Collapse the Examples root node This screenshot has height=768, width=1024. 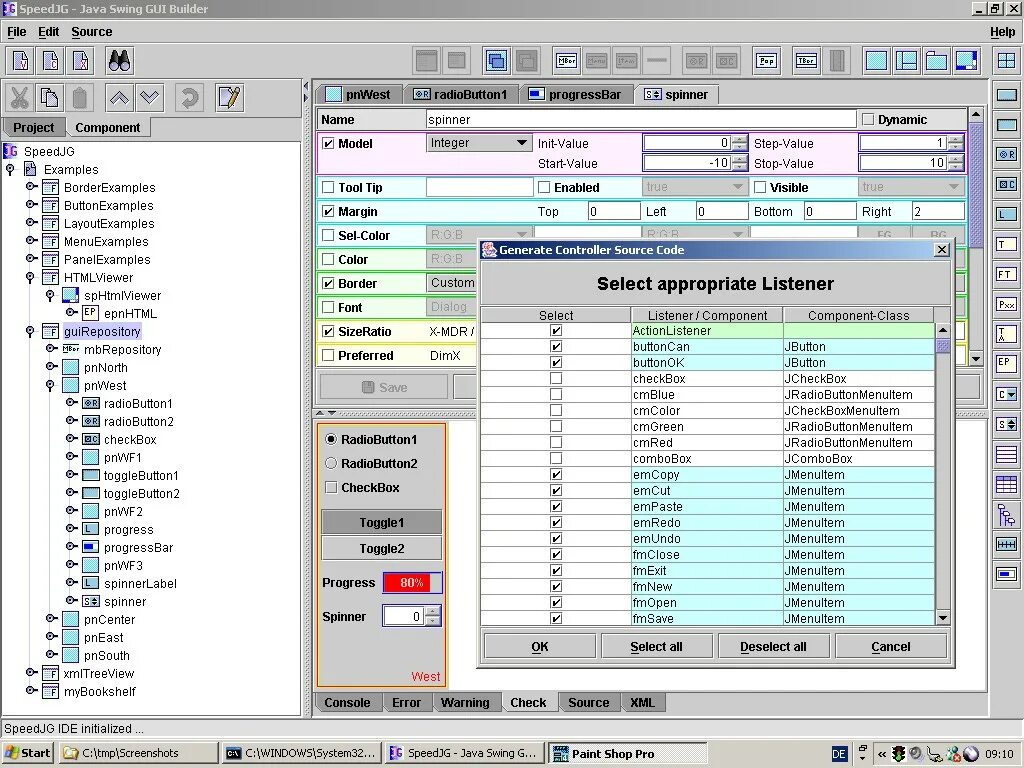click(10, 170)
